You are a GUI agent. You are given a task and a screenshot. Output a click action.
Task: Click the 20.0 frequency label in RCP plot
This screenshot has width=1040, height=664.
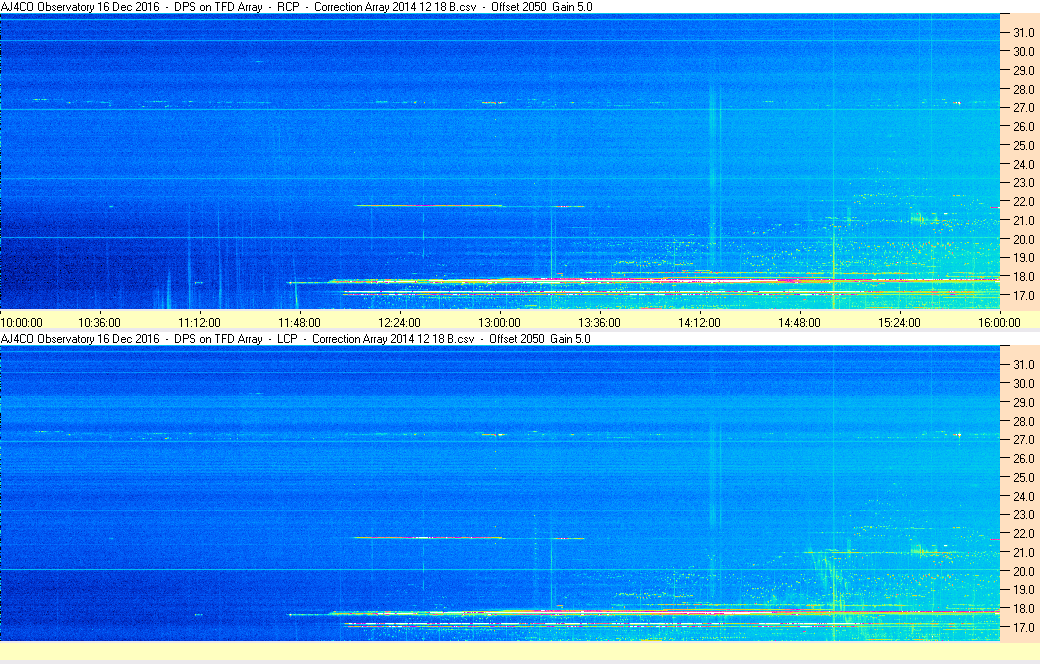(1023, 239)
